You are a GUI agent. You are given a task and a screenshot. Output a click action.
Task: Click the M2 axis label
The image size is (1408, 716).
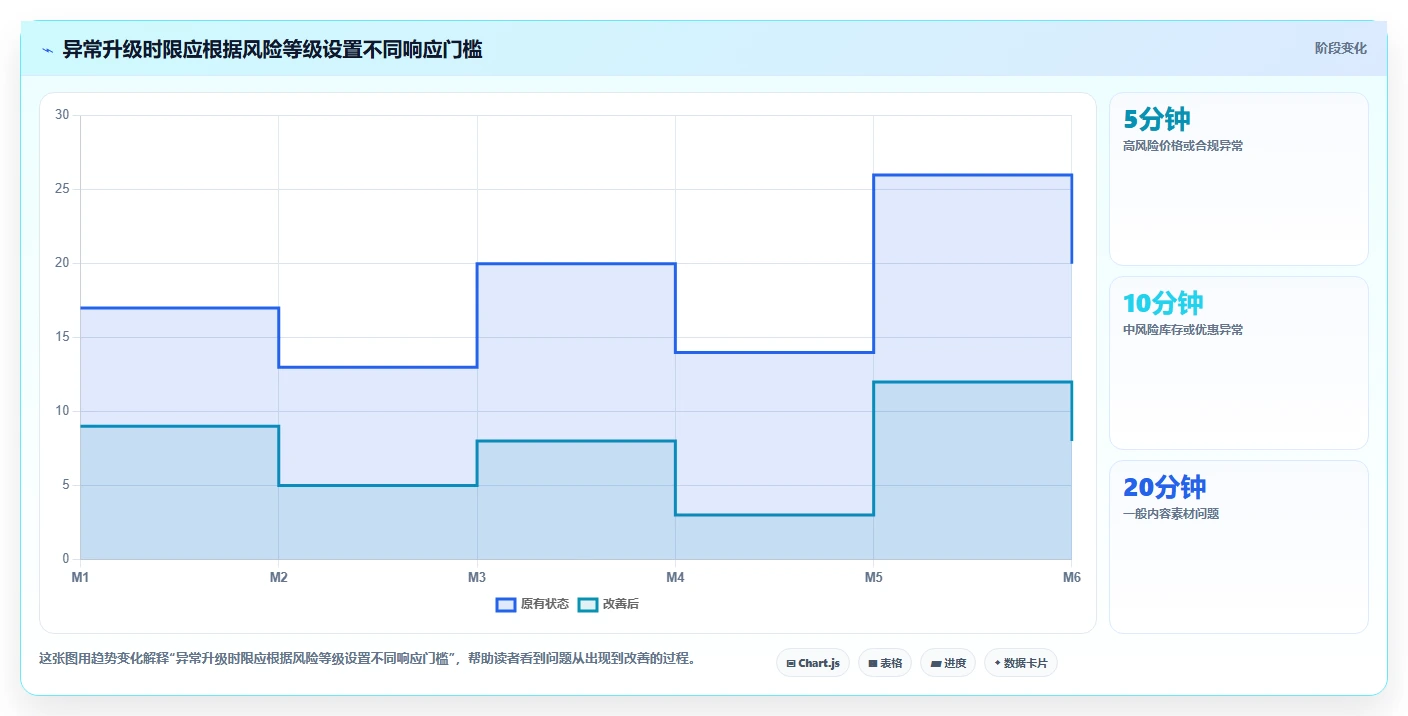pyautogui.click(x=279, y=577)
